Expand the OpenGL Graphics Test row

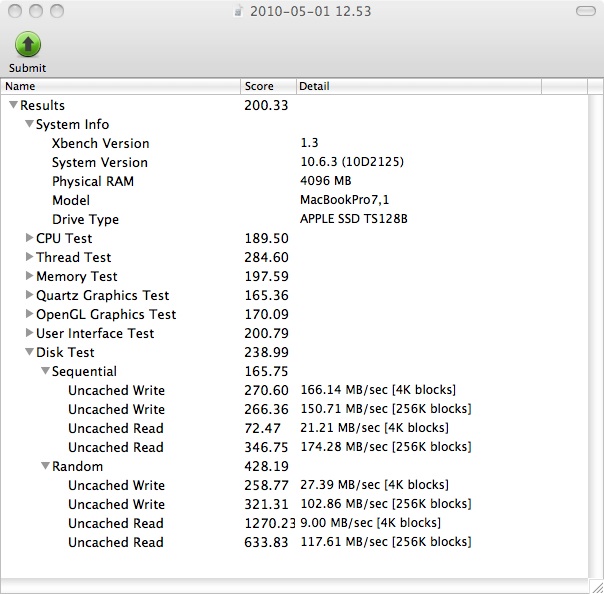(x=29, y=314)
